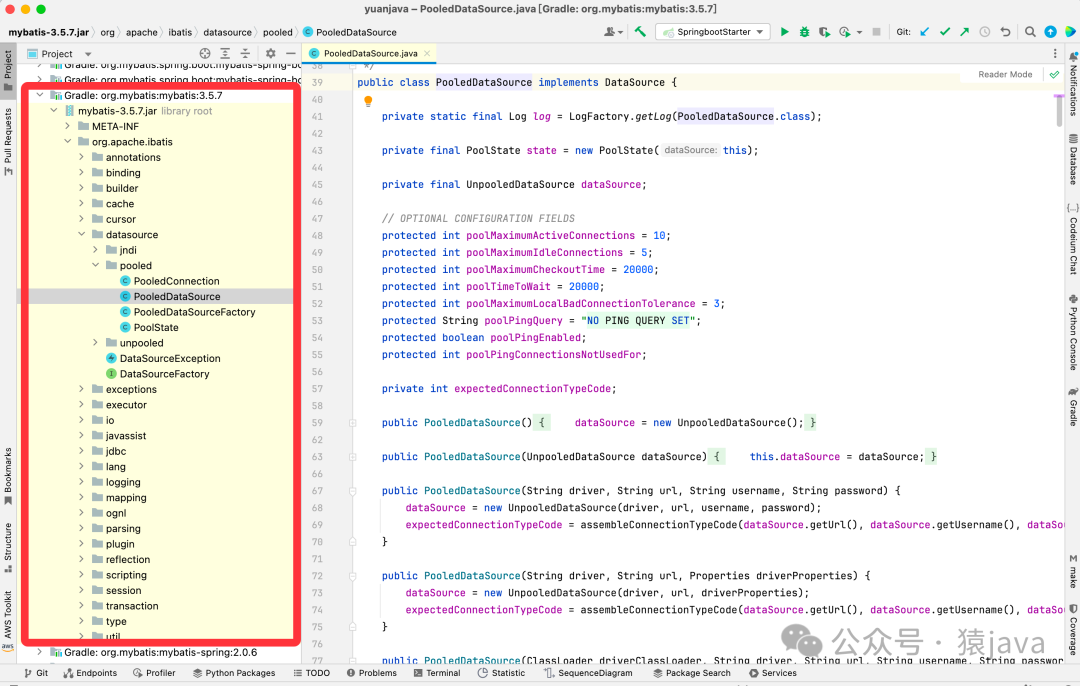This screenshot has height=686, width=1080.
Task: Open SpringbootStarter run configuration dropdown
Action: coord(714,32)
